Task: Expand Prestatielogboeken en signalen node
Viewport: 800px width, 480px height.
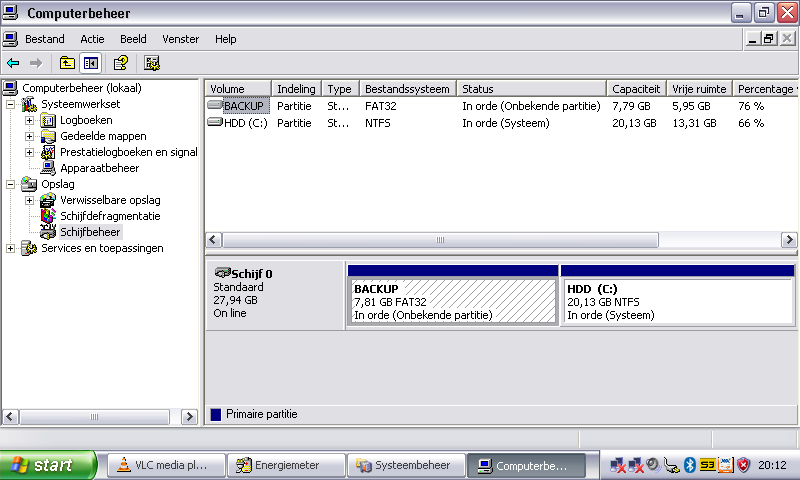Action: pos(30,152)
